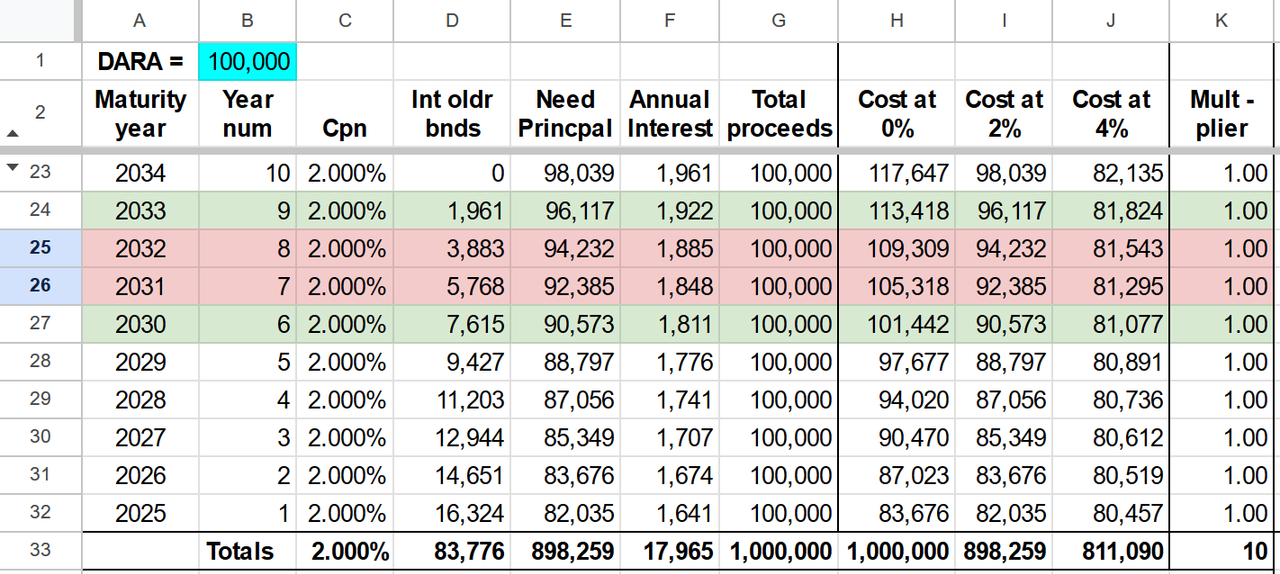Screen dimensions: 1280x574
Task: Click the cell showing 11,203
Action: coord(451,400)
